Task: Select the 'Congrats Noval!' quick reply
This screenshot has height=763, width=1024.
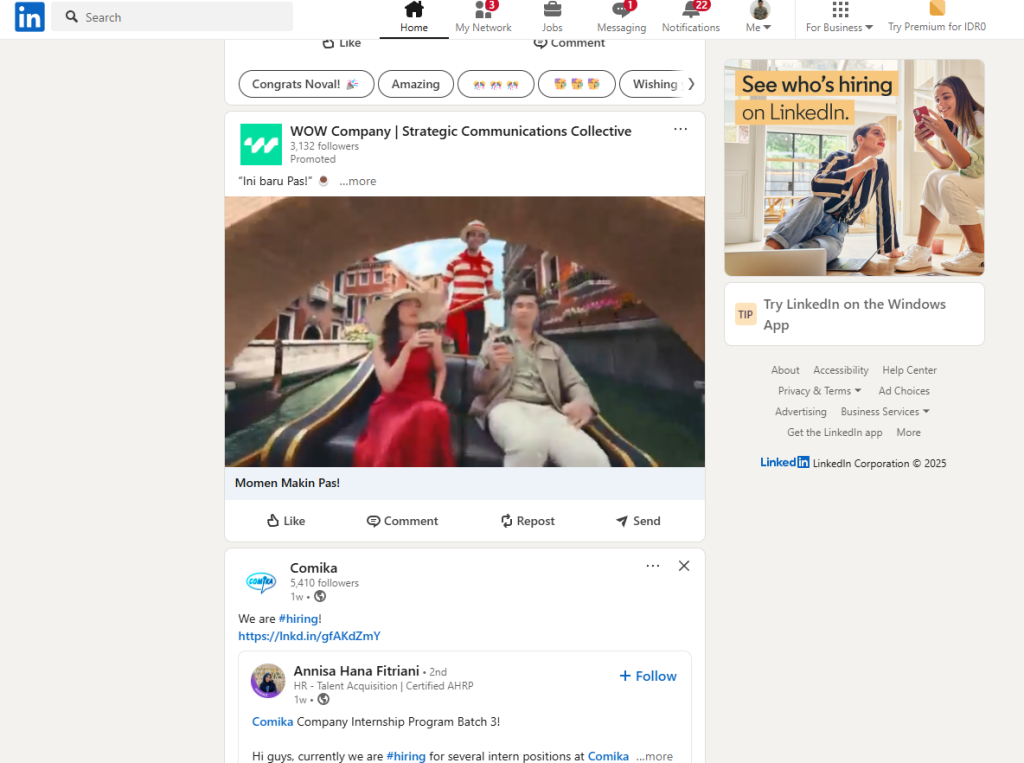Action: point(306,84)
